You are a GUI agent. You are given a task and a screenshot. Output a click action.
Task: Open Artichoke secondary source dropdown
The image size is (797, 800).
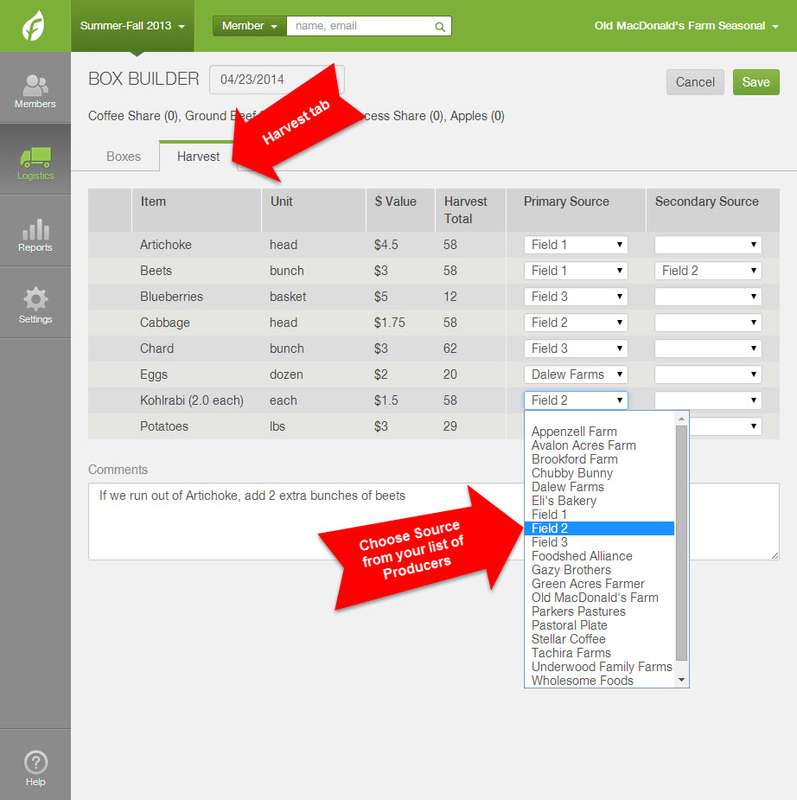tap(708, 245)
